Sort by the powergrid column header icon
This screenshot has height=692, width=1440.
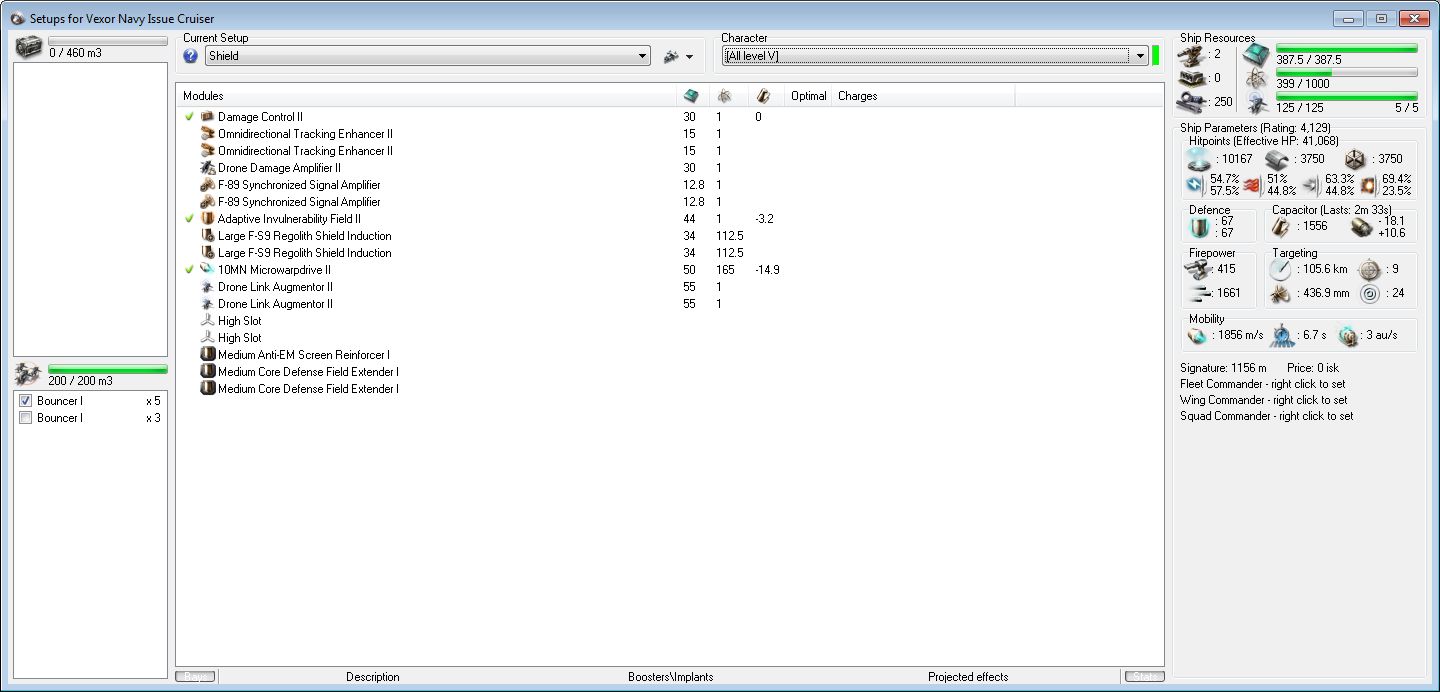click(x=724, y=96)
